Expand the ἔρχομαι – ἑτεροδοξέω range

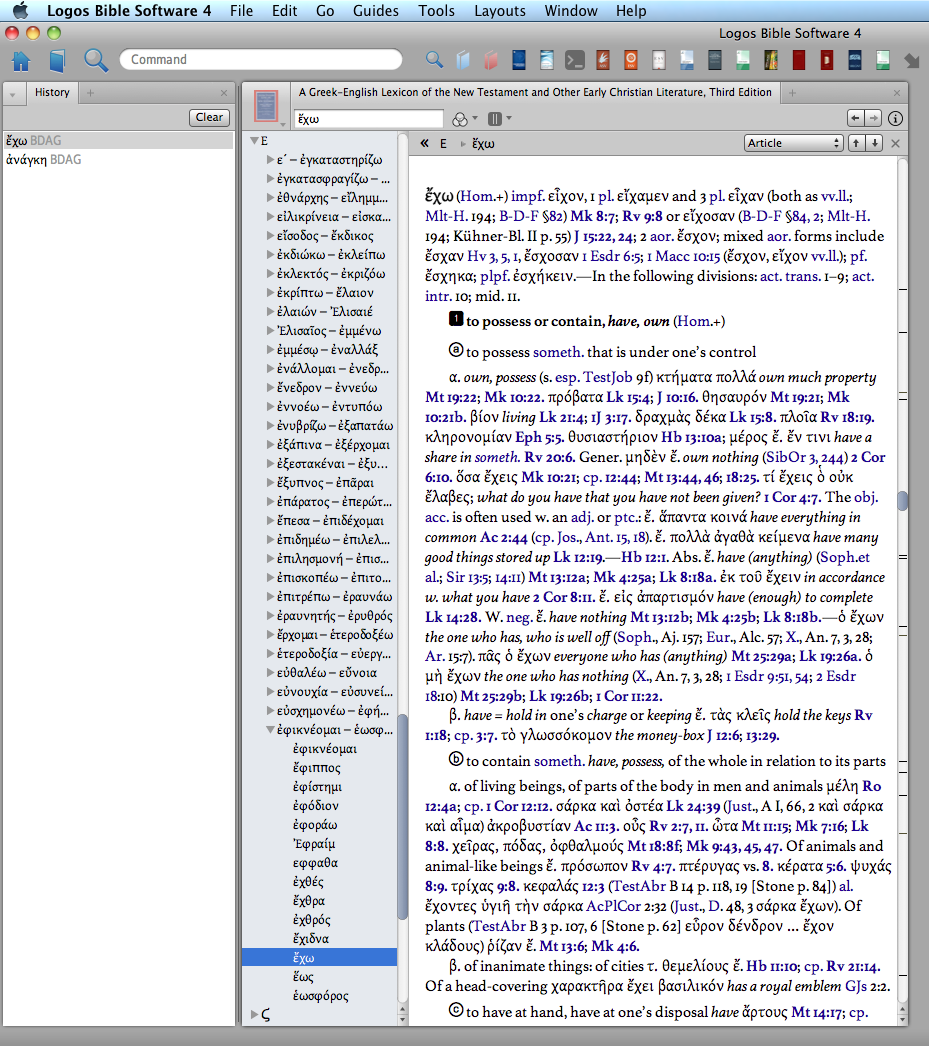click(x=269, y=634)
